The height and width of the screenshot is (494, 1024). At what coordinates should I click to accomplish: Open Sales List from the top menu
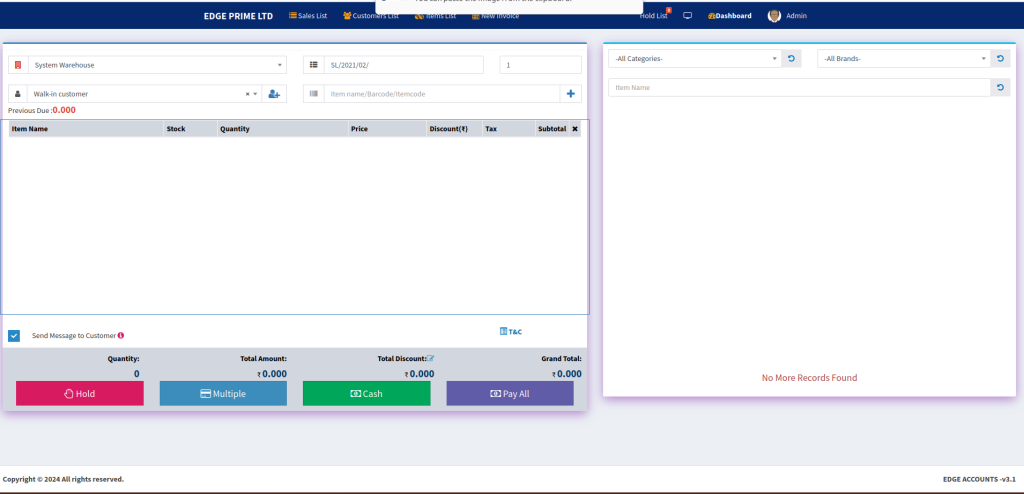pyautogui.click(x=308, y=16)
